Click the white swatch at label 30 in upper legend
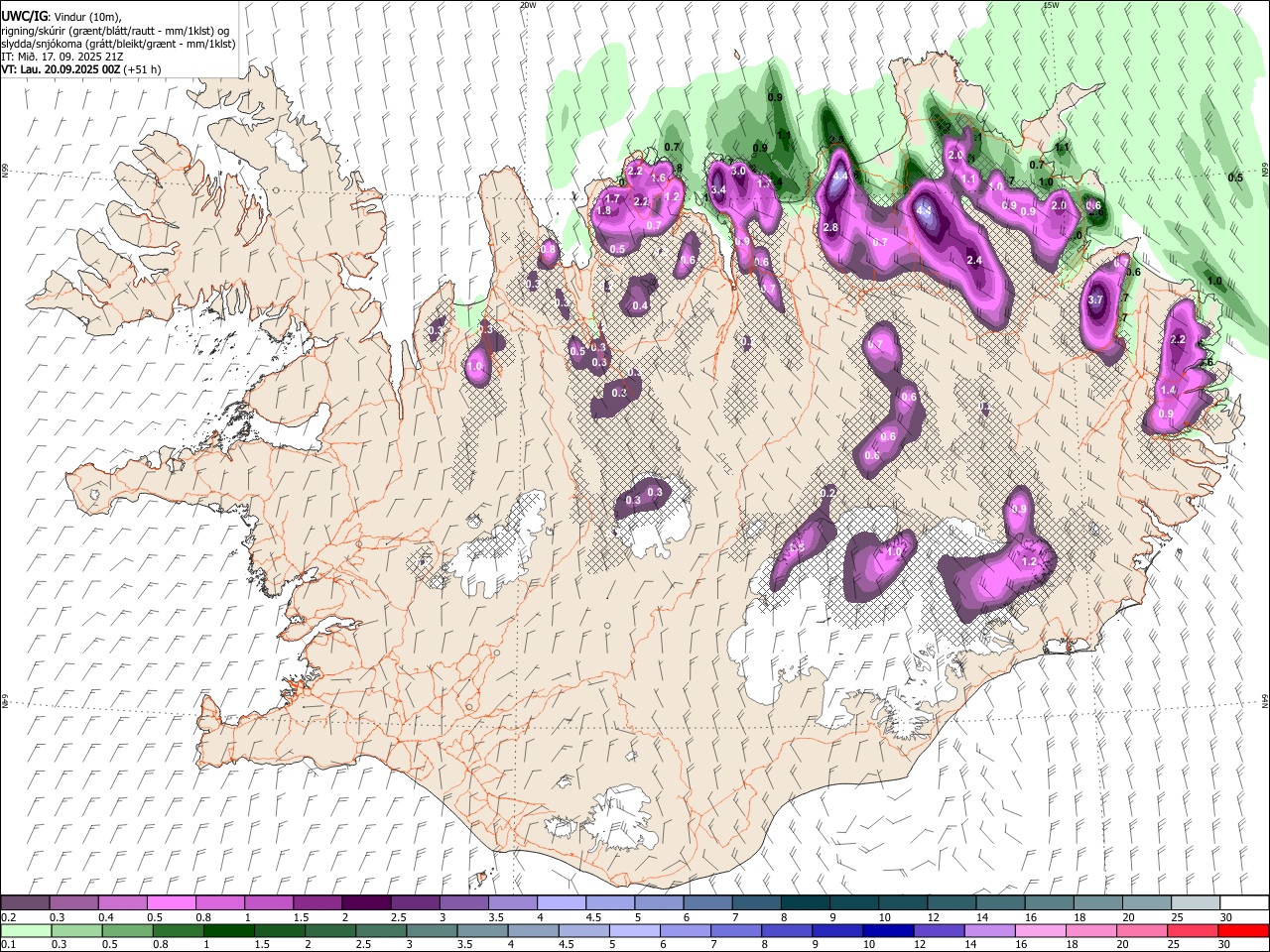1270x952 pixels. click(1244, 902)
